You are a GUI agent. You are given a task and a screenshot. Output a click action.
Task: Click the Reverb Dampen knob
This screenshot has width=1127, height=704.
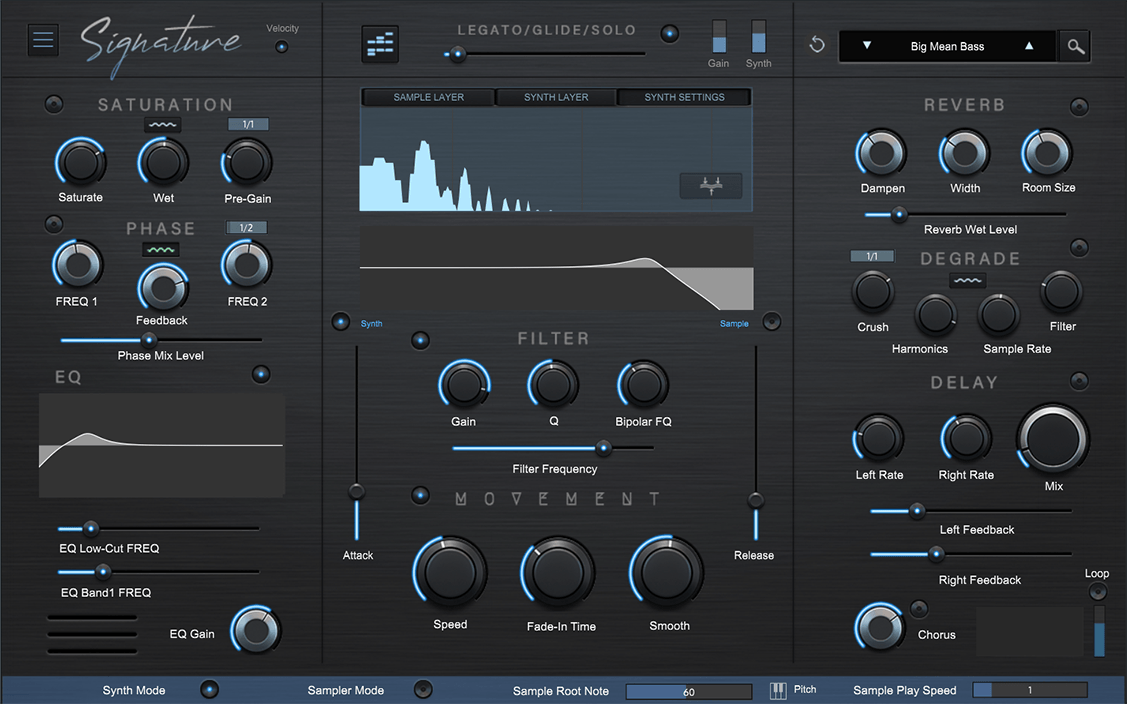(x=881, y=152)
